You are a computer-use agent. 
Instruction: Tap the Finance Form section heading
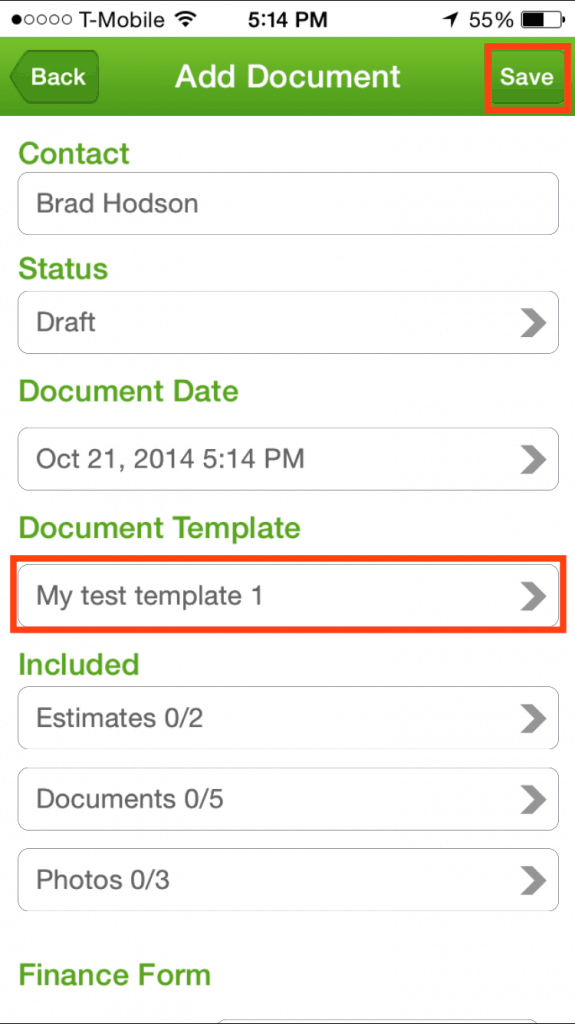coord(115,975)
